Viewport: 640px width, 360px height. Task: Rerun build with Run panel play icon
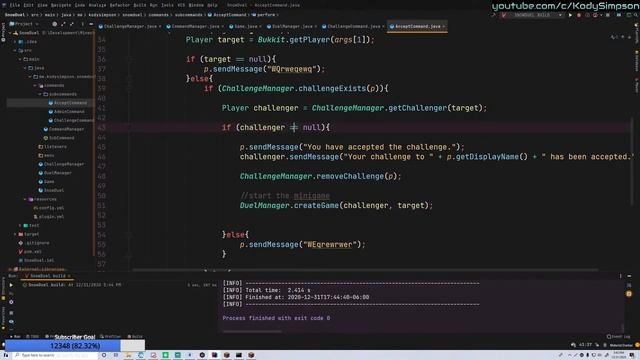tap(11, 285)
